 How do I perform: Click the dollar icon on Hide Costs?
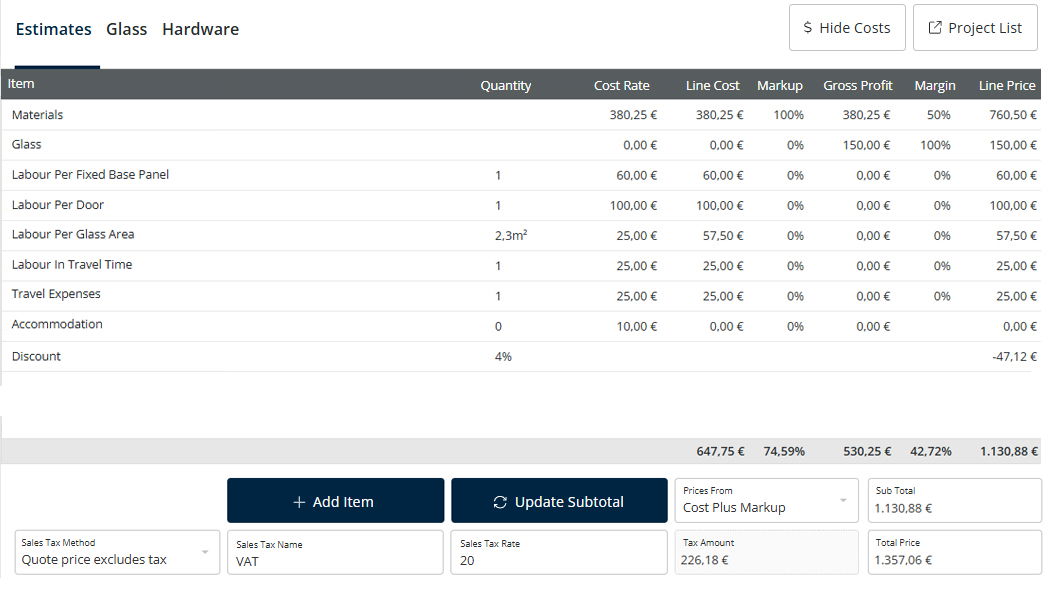tap(808, 28)
